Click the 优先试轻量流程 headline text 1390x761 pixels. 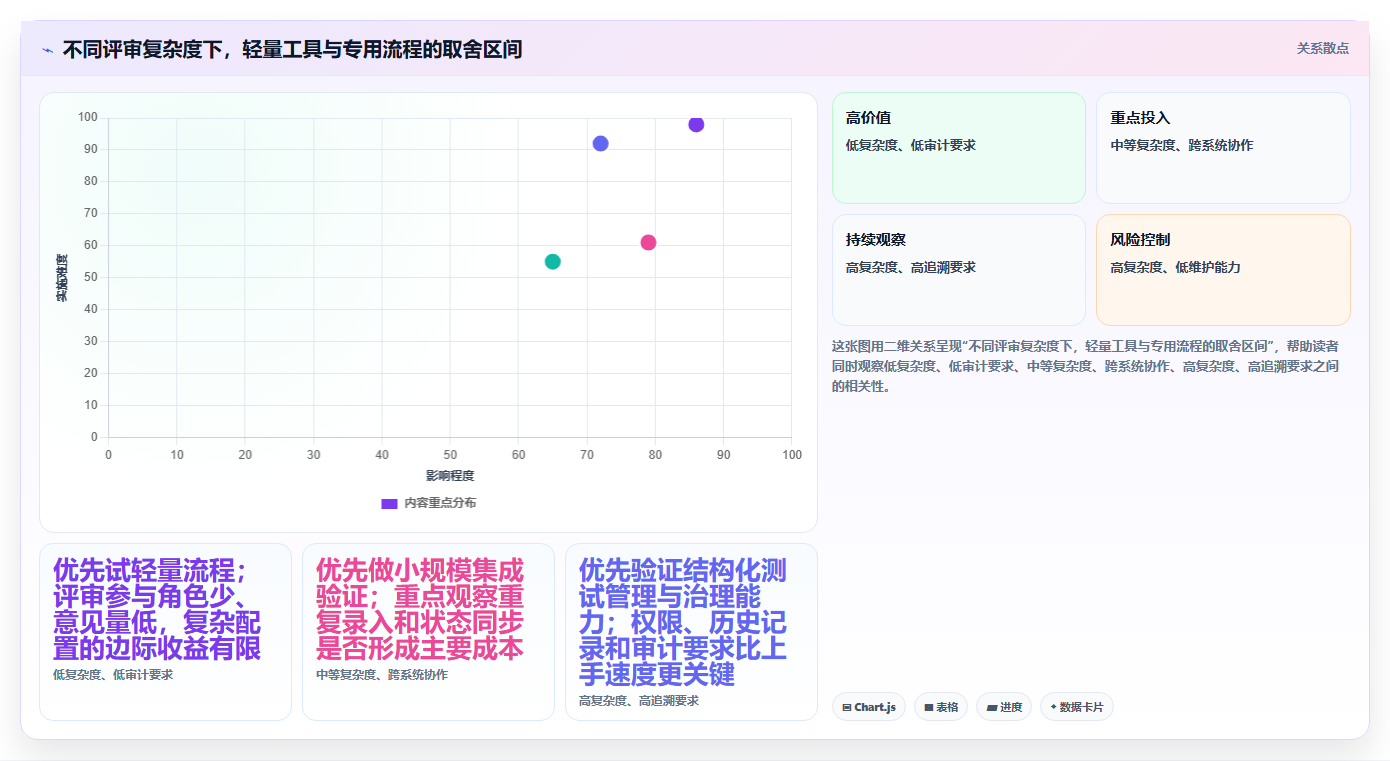(157, 610)
